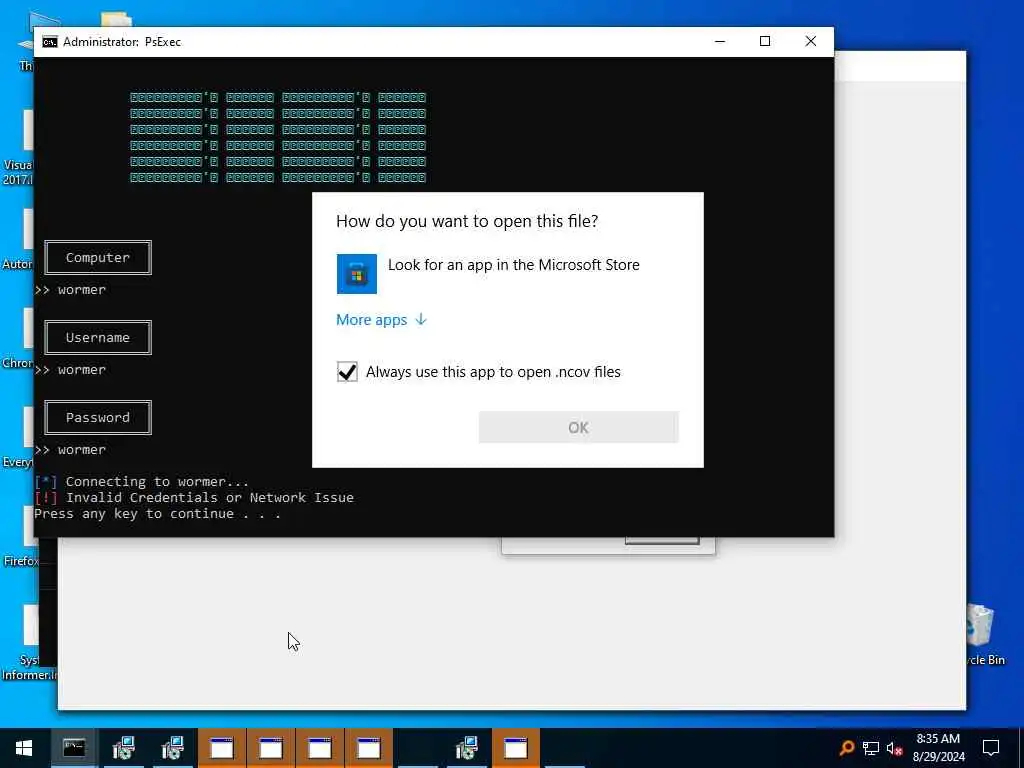Open the network status tray icon
Screen dimensions: 1024x768
[871, 748]
